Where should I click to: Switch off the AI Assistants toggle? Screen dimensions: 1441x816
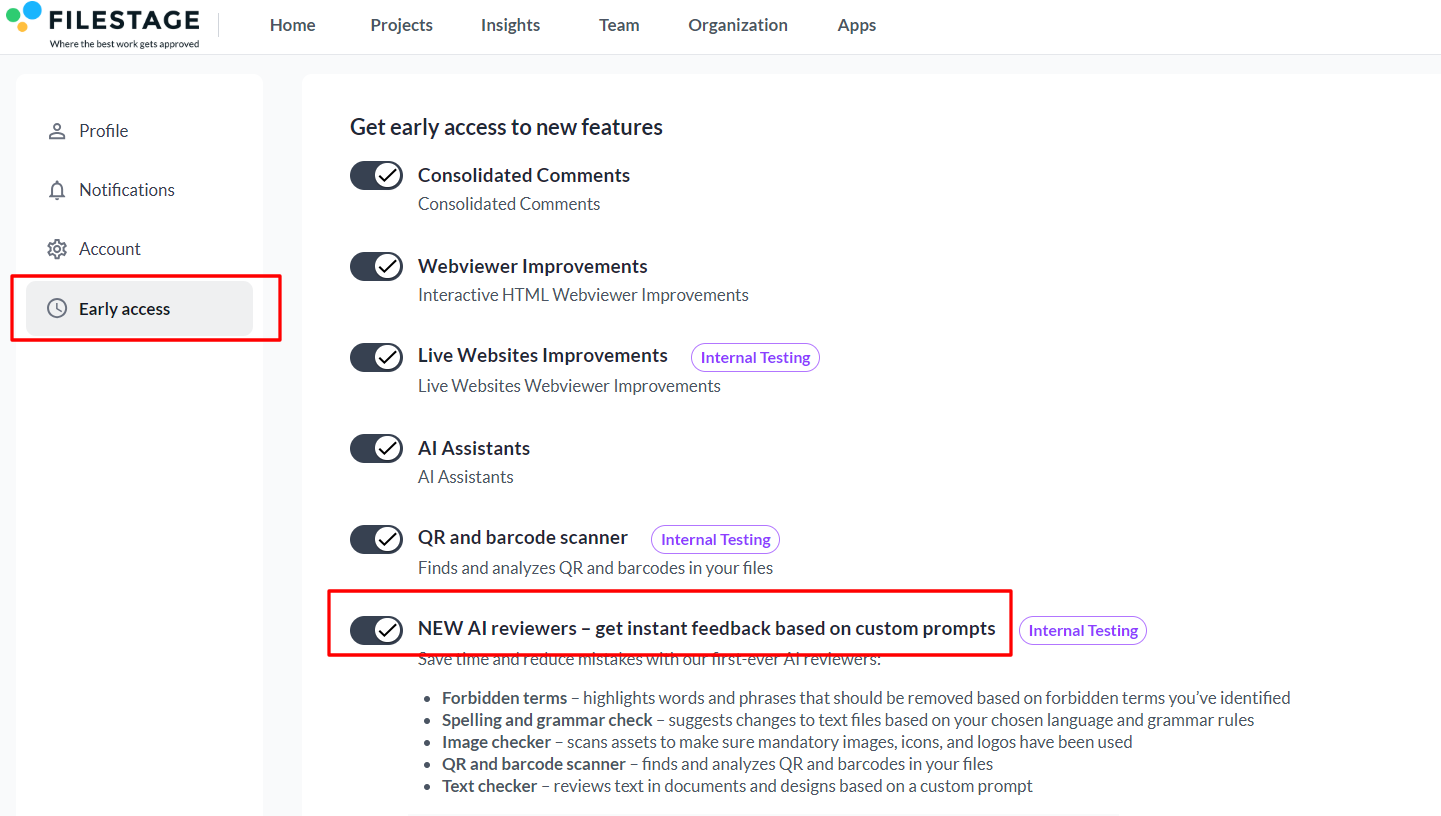(x=377, y=448)
